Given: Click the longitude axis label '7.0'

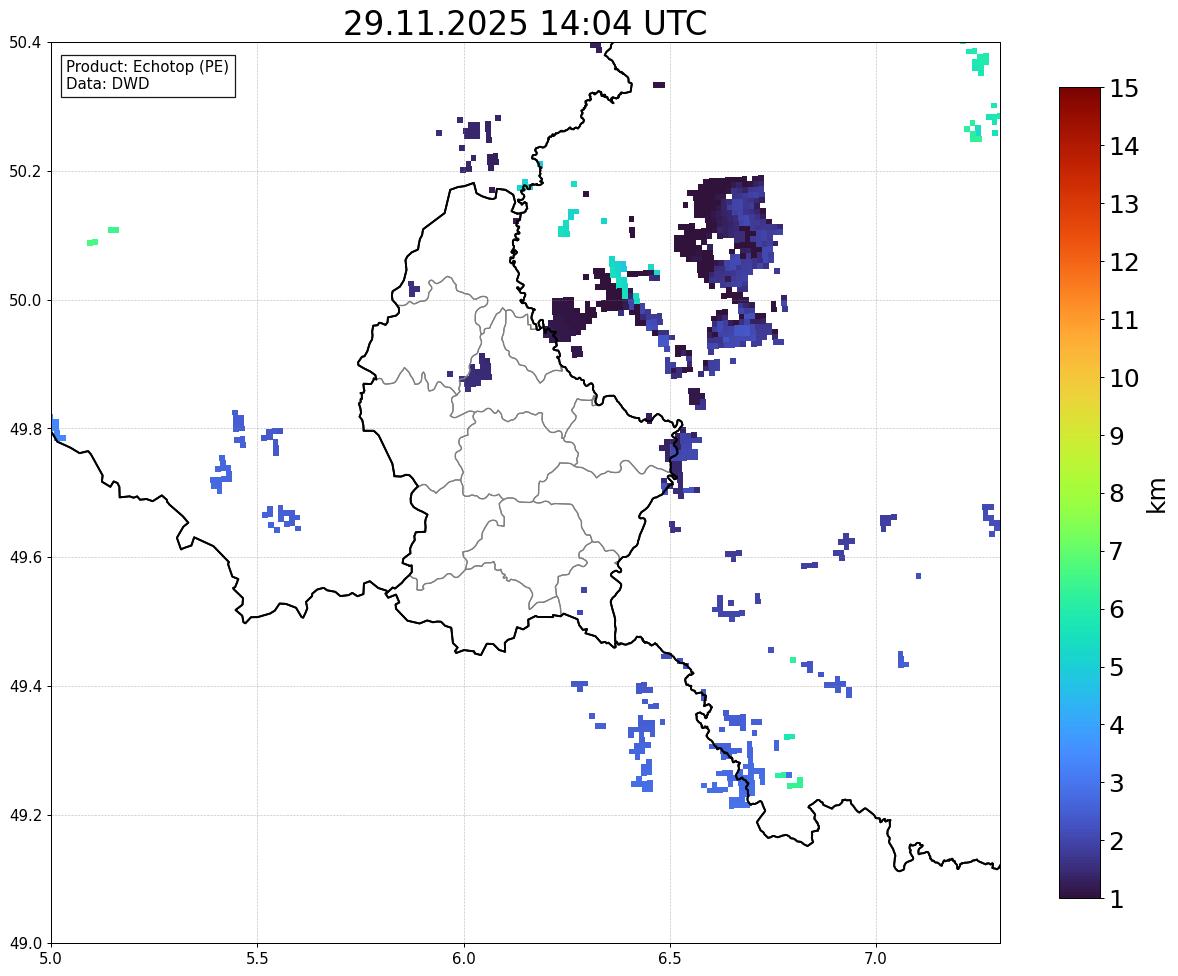Looking at the screenshot, I should (876, 959).
